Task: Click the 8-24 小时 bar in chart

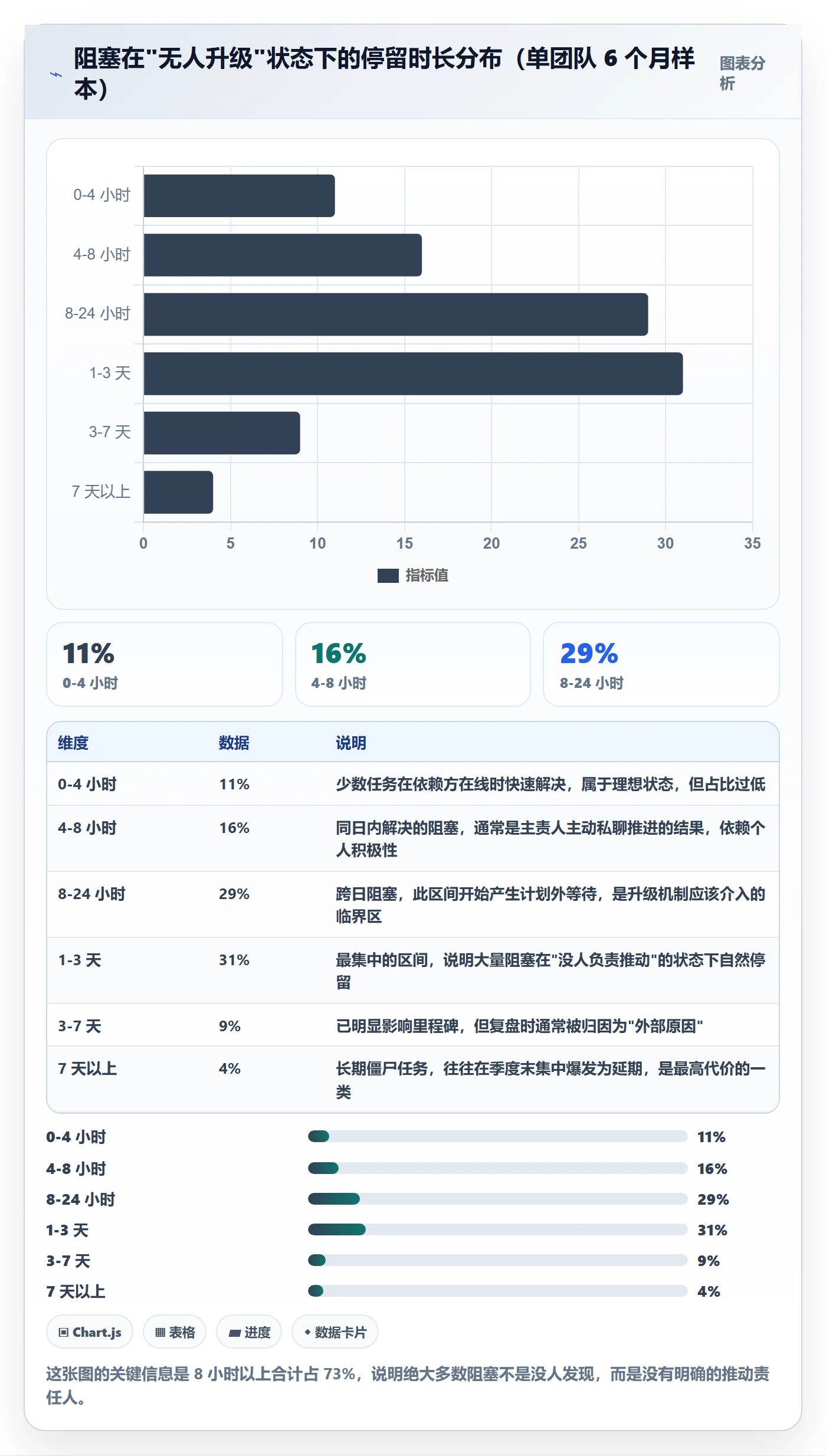Action: click(x=396, y=314)
